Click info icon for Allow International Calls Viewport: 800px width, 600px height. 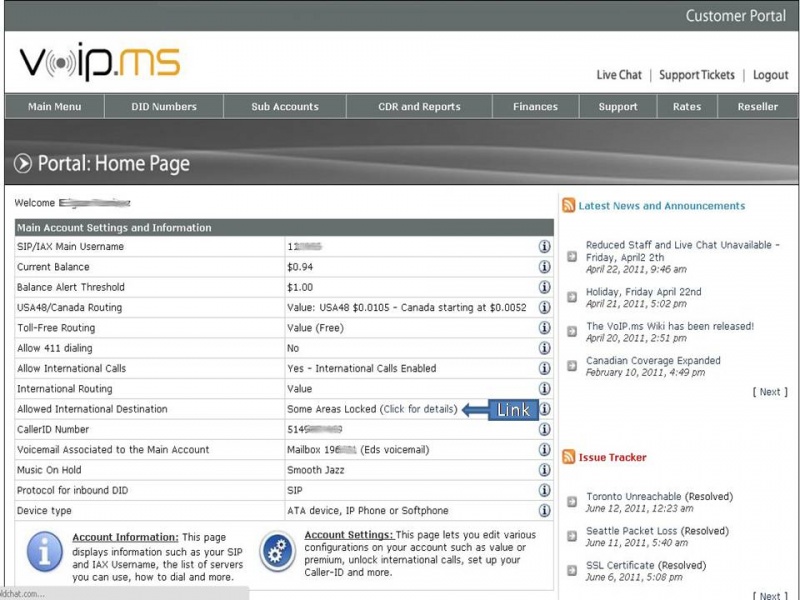(x=544, y=368)
